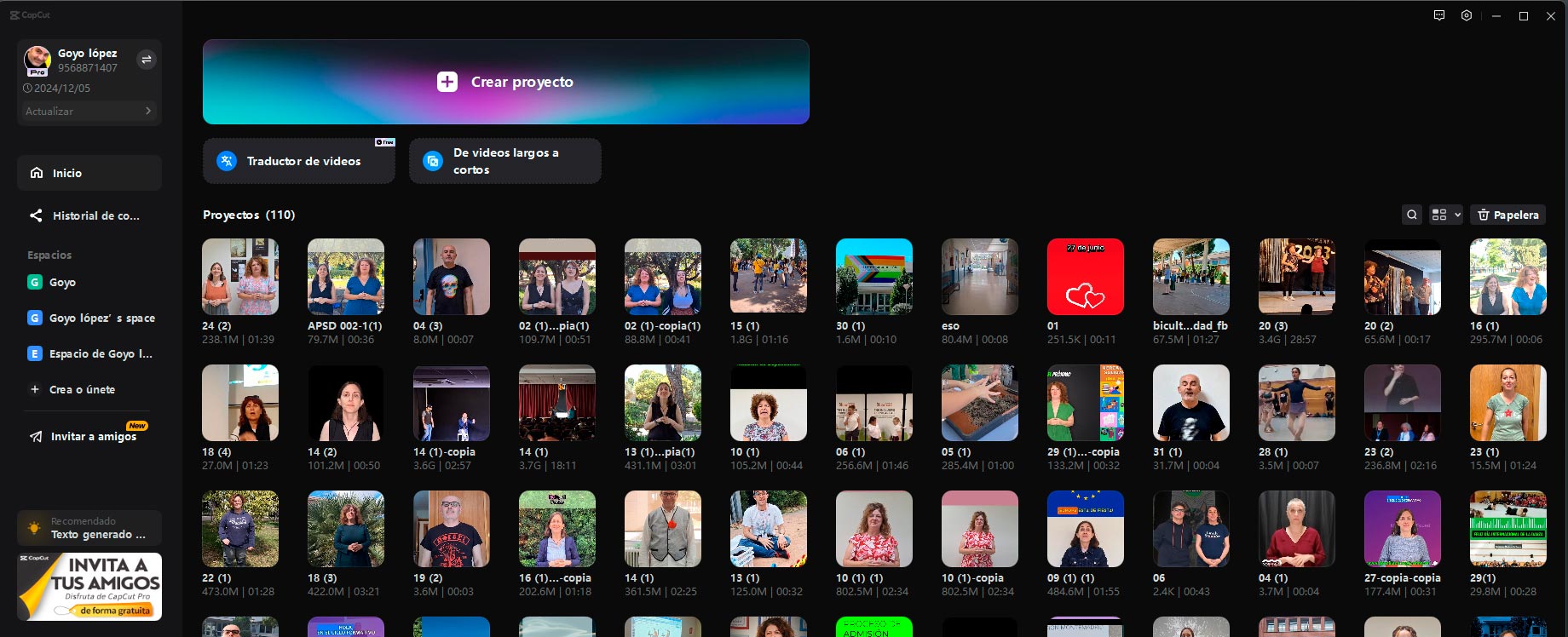Open the recommended Texto generado card
Image resolution: width=1568 pixels, height=637 pixels.
coord(89,528)
